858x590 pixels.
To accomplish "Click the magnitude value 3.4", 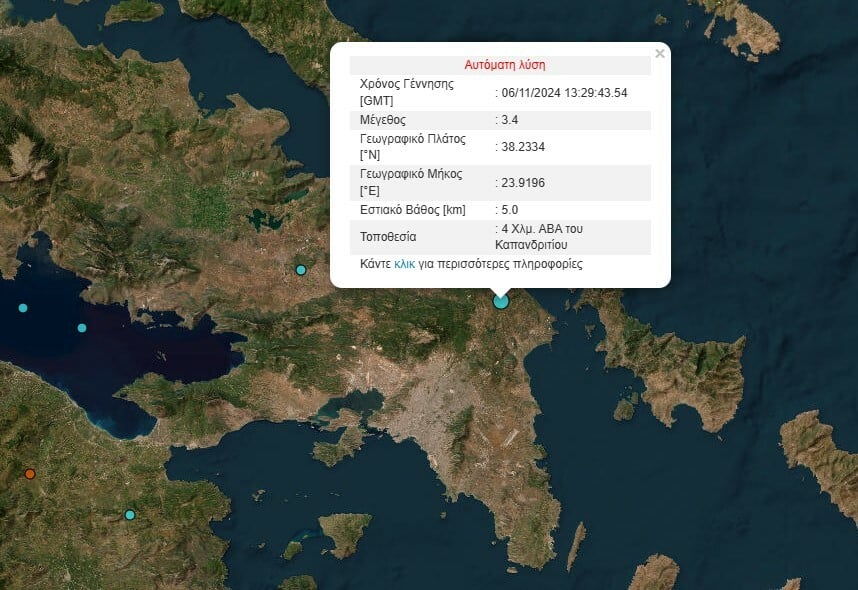I will click(x=512, y=120).
